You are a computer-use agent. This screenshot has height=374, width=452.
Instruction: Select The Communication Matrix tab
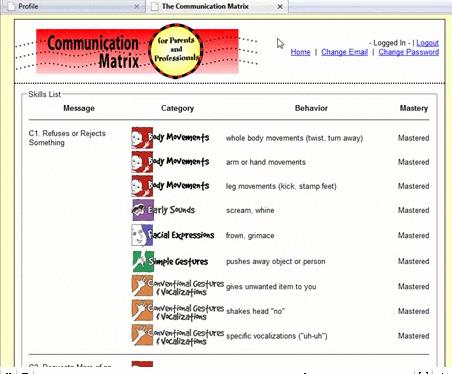click(217, 6)
